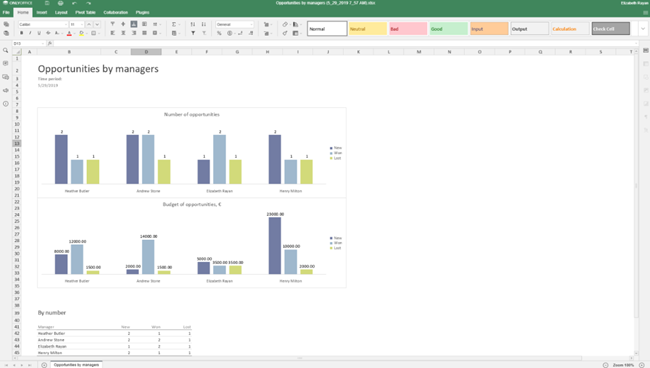Click the copy icon in toolbar
This screenshot has width=650, height=368.
coord(6,24)
